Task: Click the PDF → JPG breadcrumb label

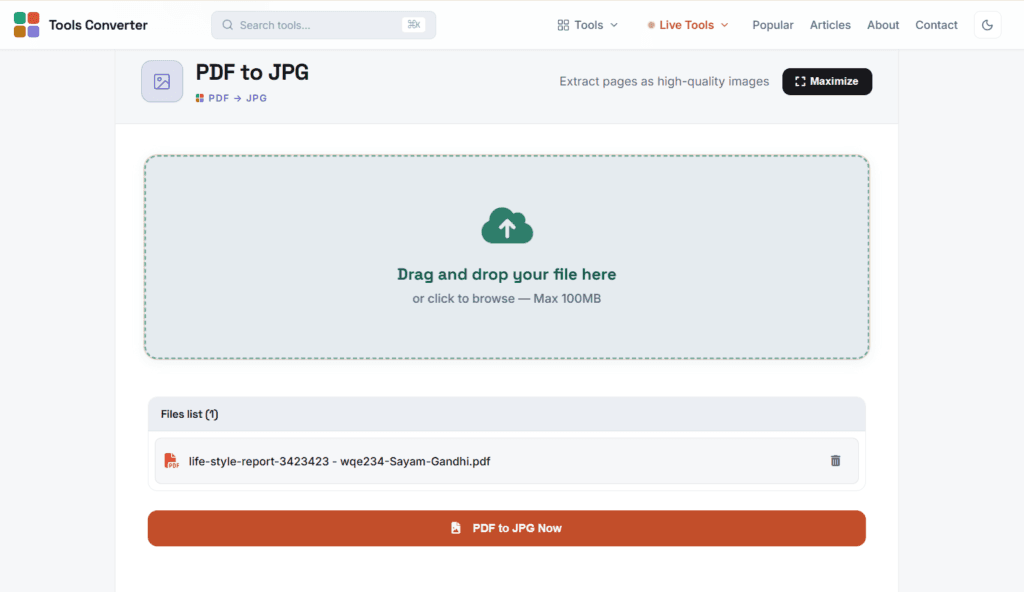Action: (238, 98)
